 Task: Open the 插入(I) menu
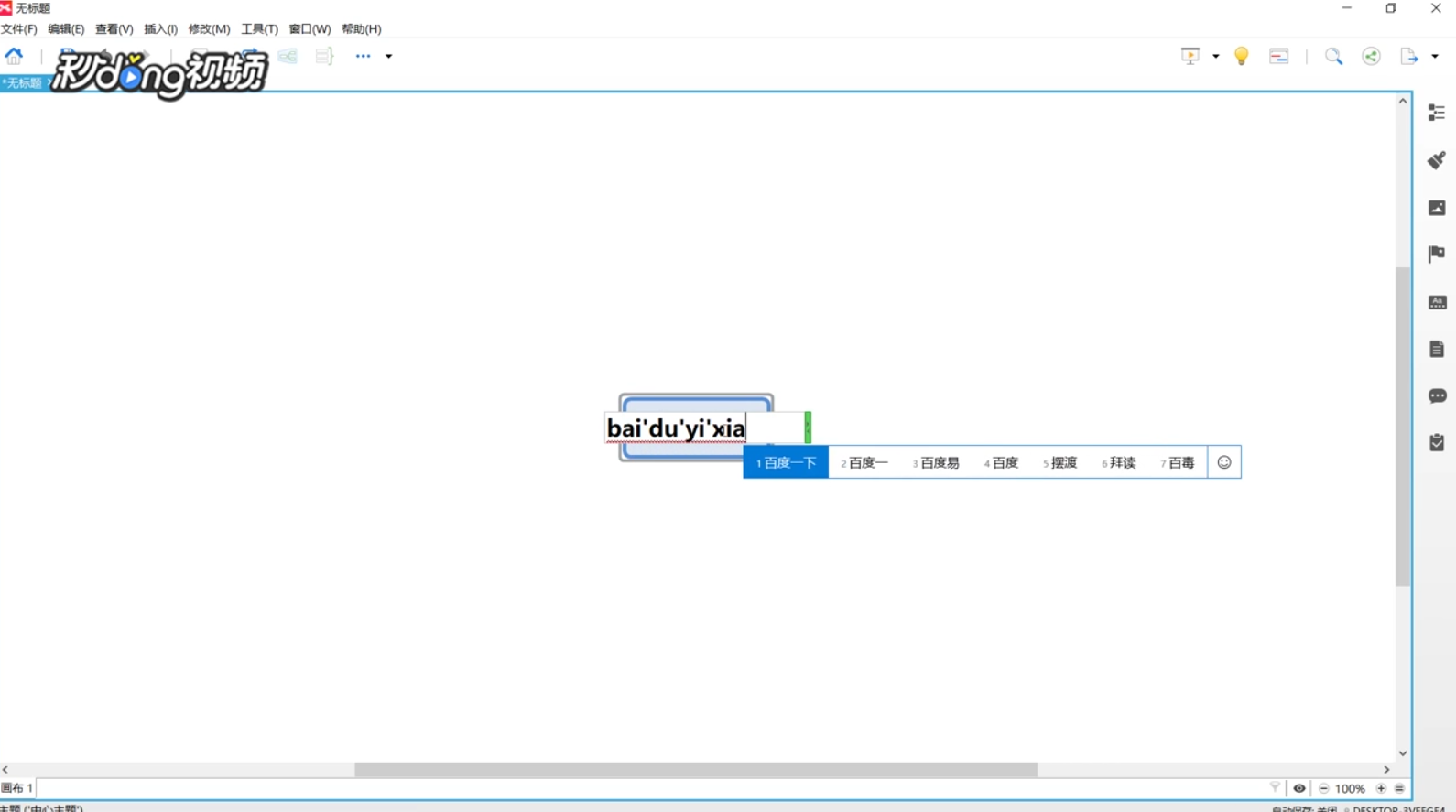[x=161, y=29]
